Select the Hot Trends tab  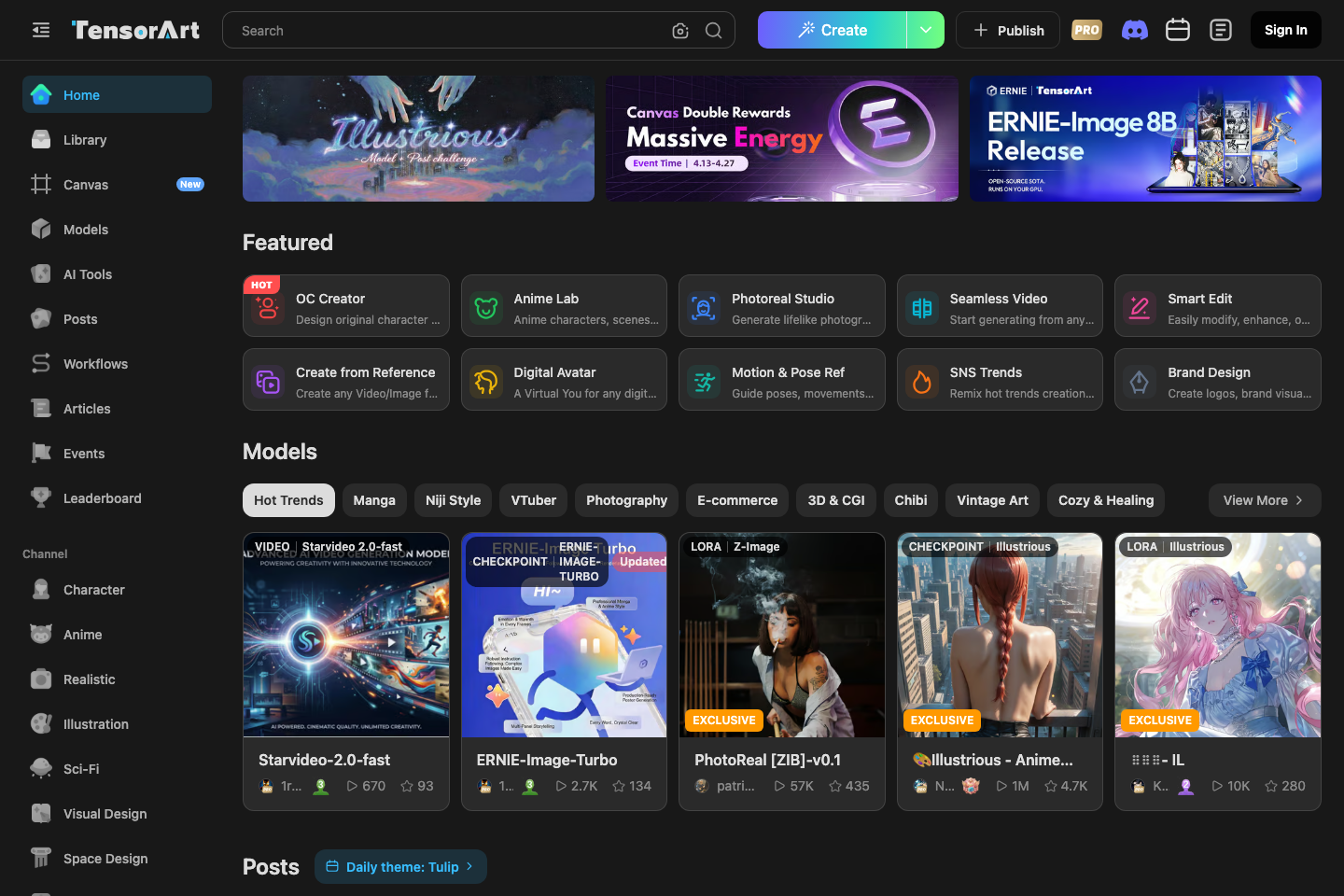tap(288, 500)
